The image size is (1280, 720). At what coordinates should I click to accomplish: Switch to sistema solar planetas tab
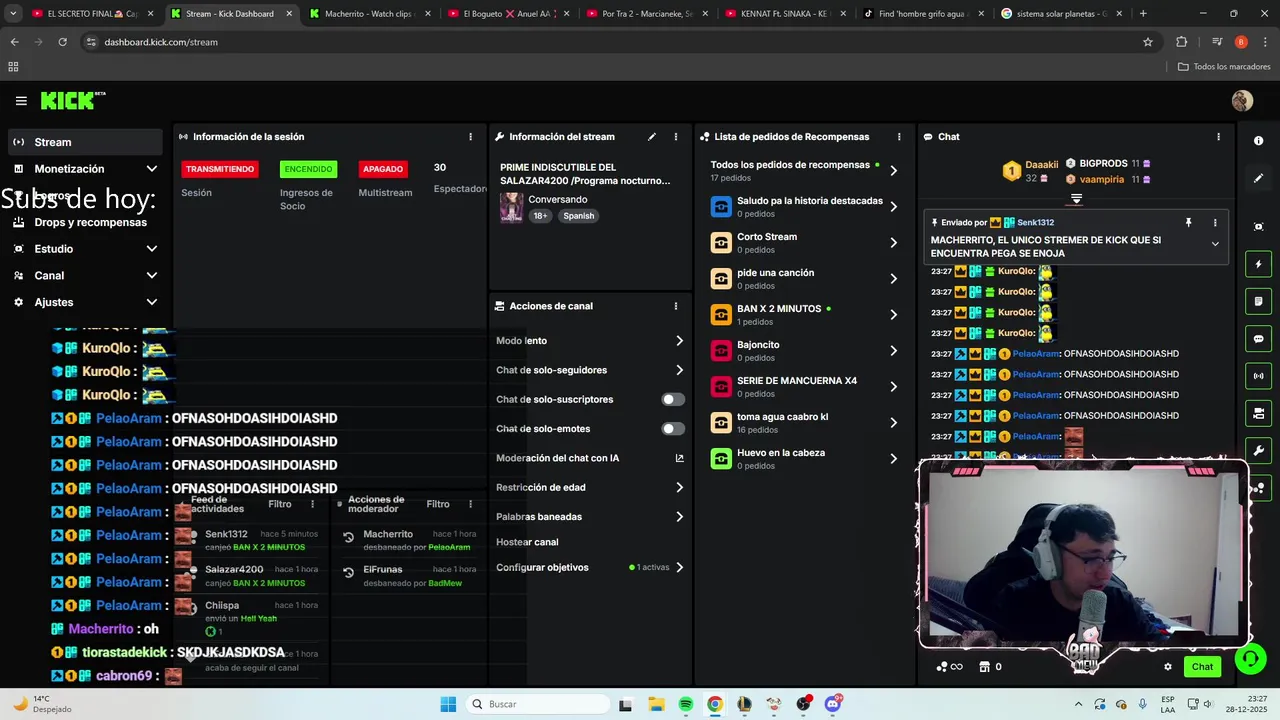point(1061,14)
